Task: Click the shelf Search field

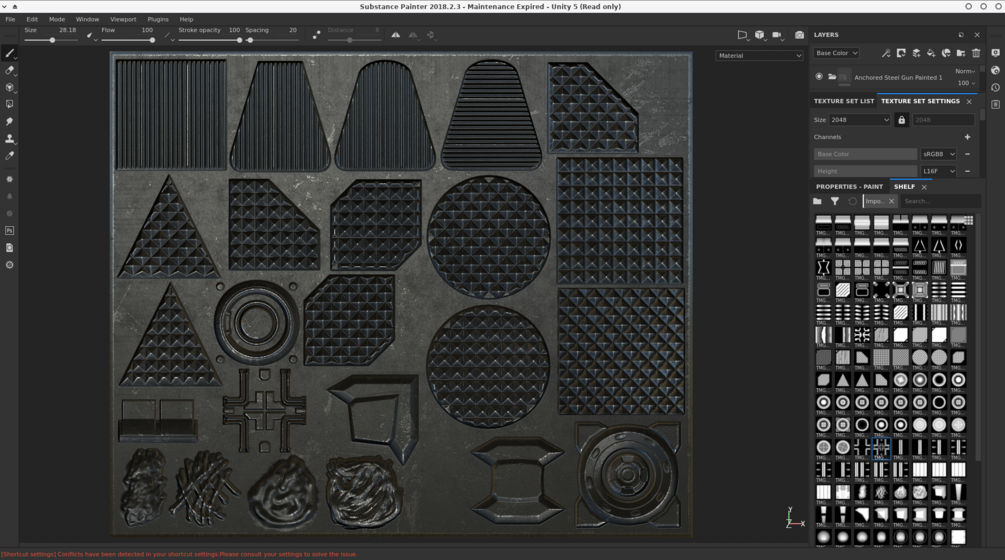Action: (938, 201)
